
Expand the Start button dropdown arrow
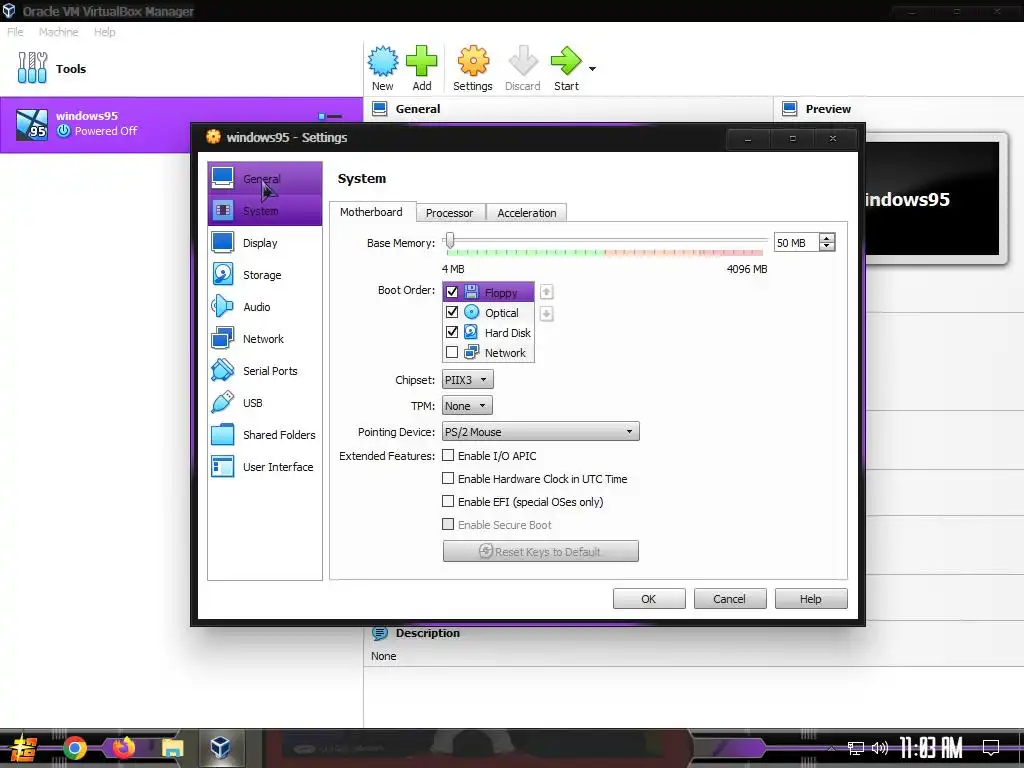pos(592,69)
